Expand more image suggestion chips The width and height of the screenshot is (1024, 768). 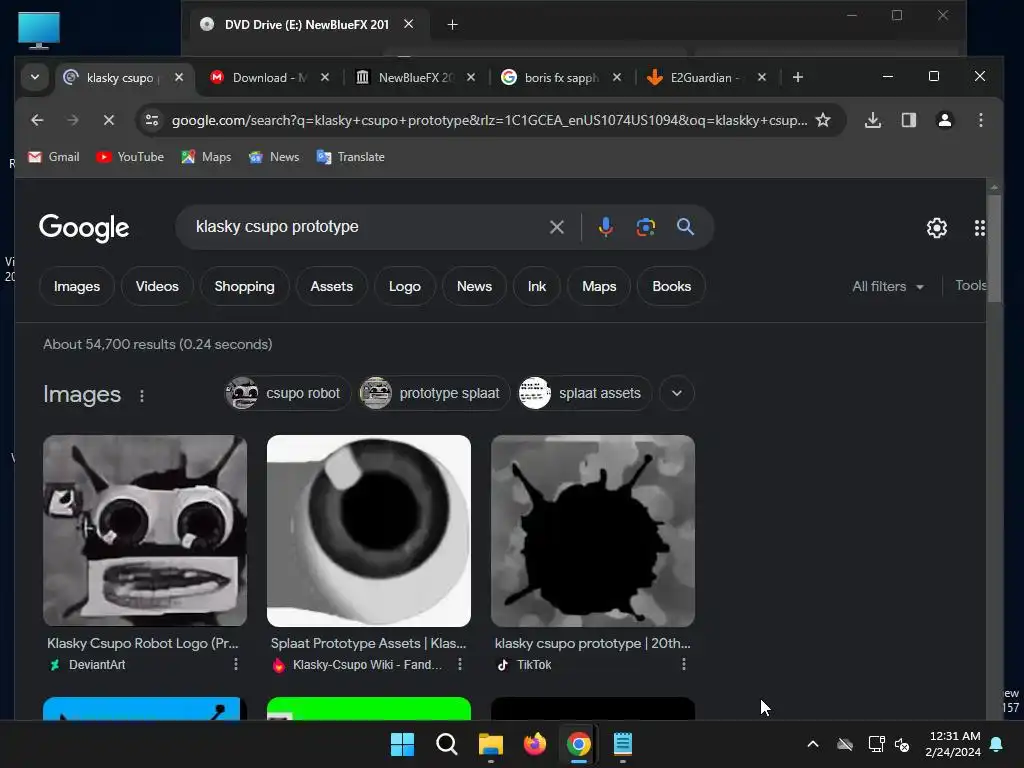(x=677, y=393)
